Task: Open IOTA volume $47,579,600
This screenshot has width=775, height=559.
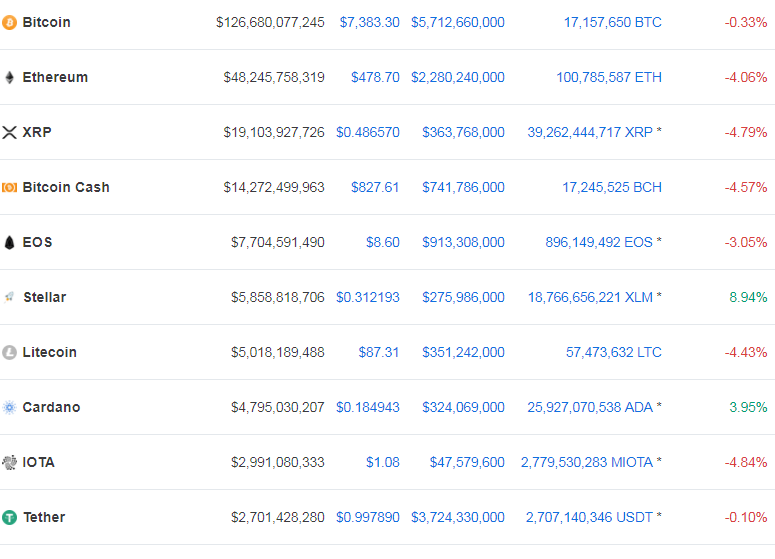Action: [467, 462]
